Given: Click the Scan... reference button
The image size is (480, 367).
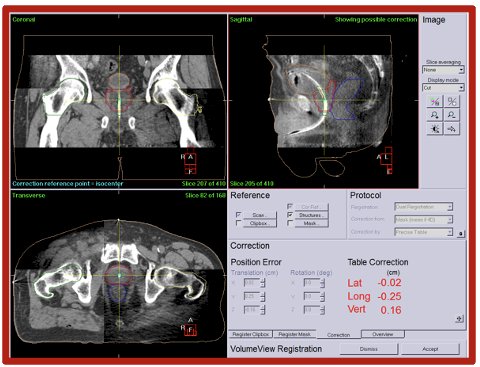Looking at the screenshot, I should [x=260, y=215].
